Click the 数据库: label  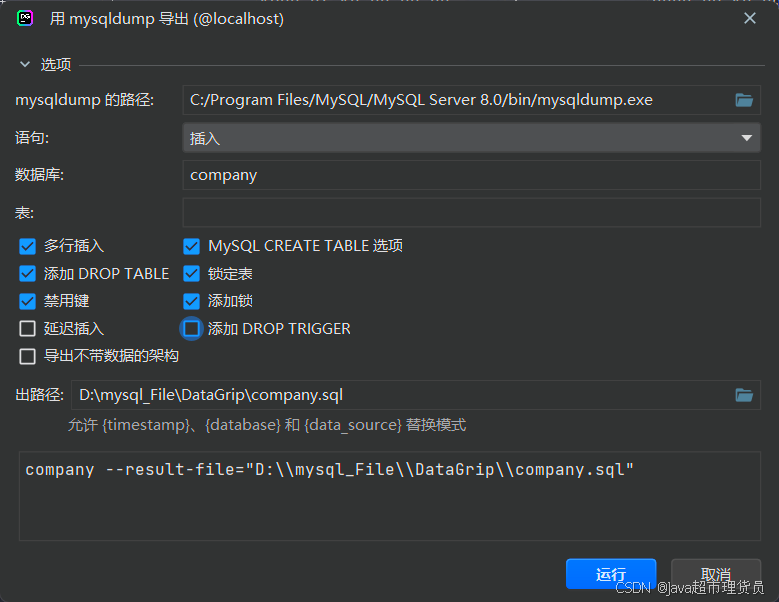(x=39, y=175)
